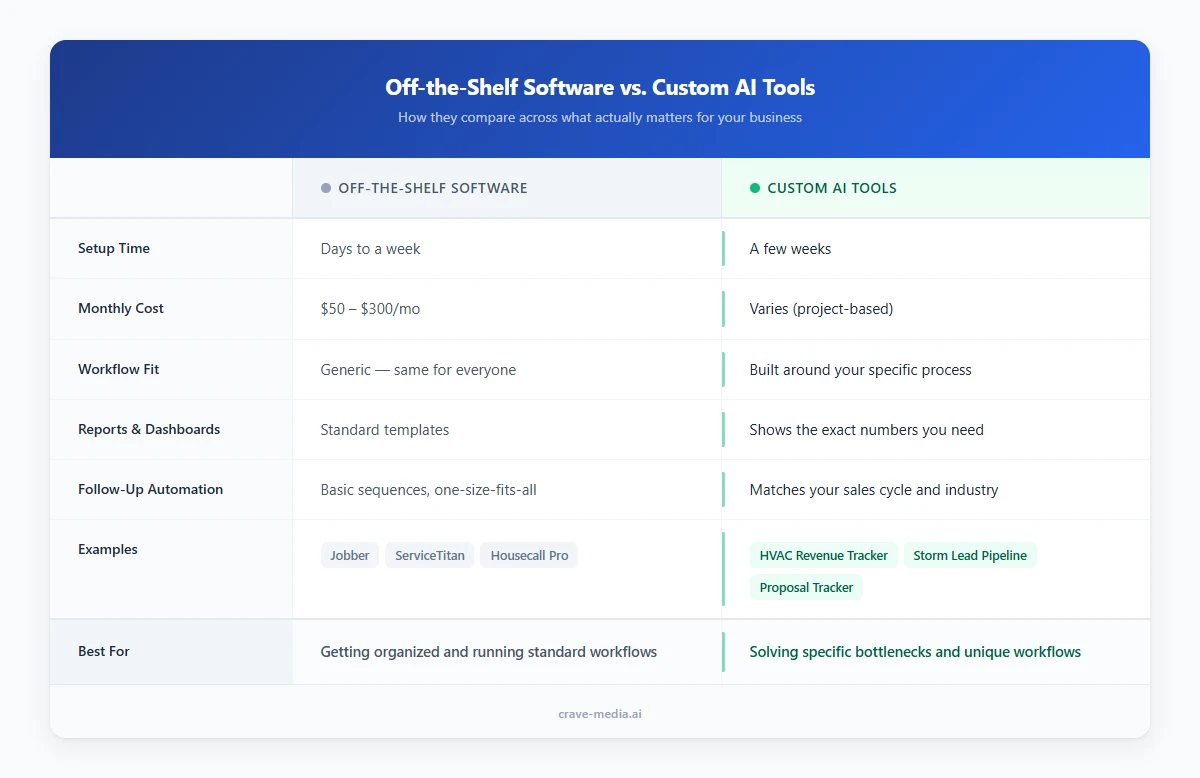Select the Proposal Tracker tag
Viewport: 1200px width, 778px height.
pyautogui.click(x=806, y=587)
